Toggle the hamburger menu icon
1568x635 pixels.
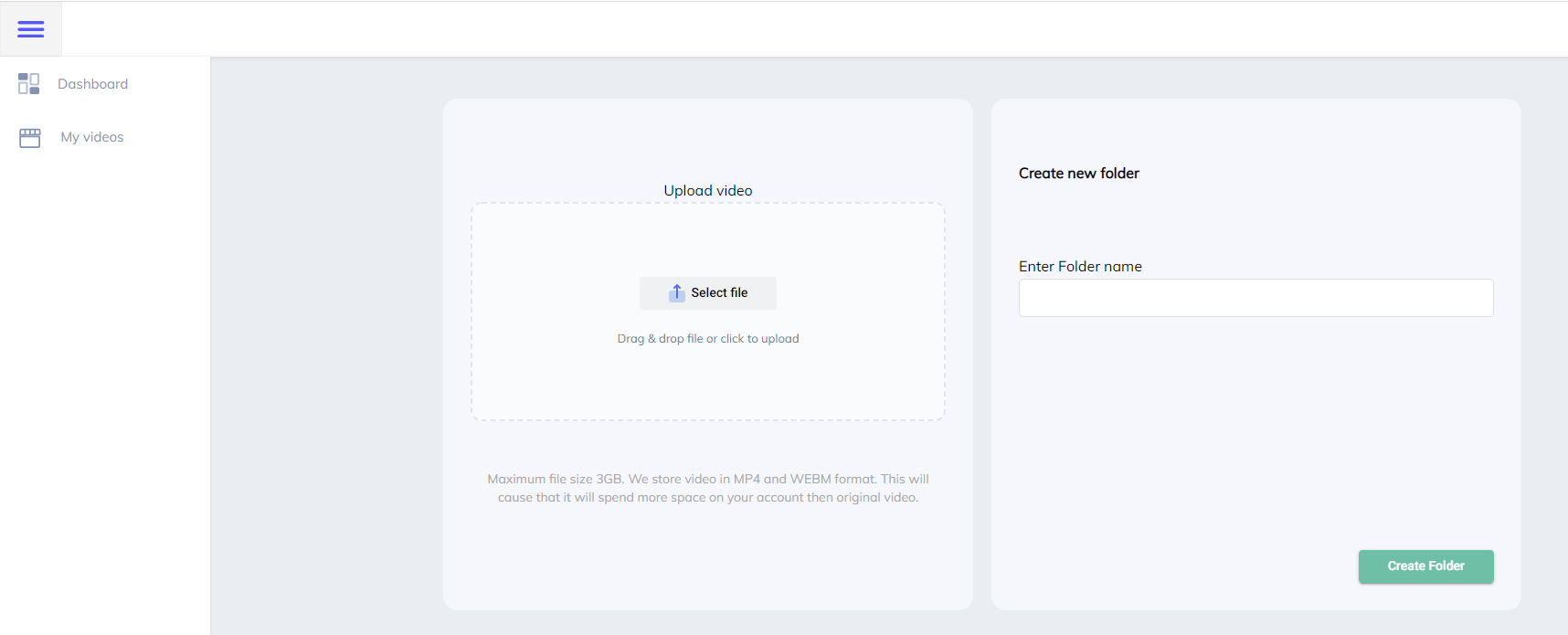pos(30,29)
